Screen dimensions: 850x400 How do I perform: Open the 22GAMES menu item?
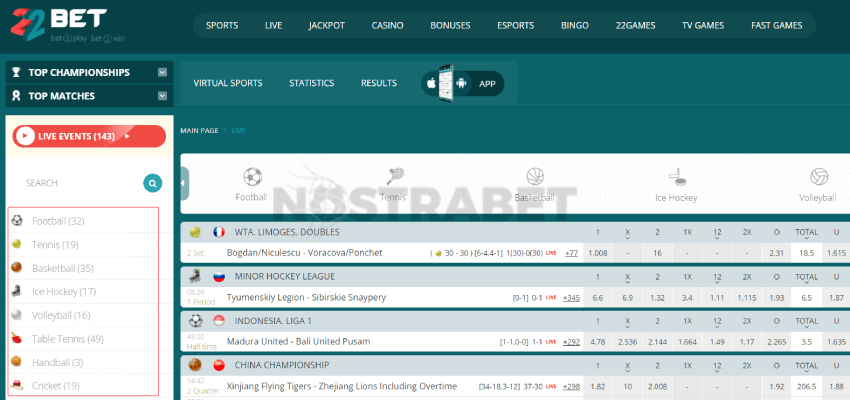point(635,25)
